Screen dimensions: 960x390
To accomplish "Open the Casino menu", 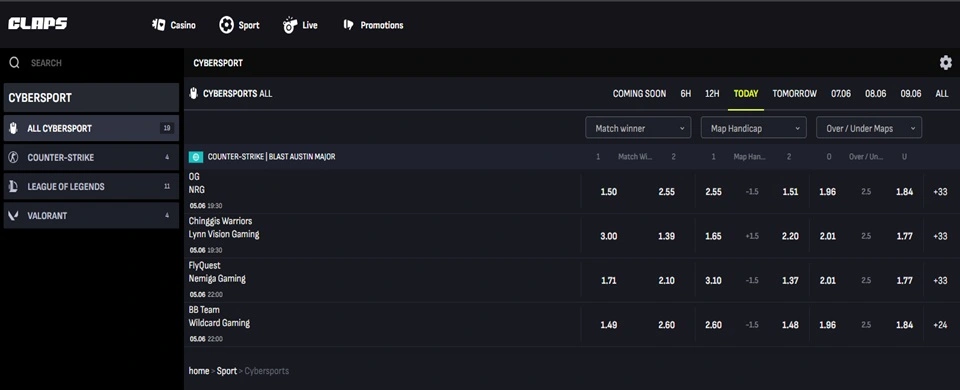I will coord(174,25).
